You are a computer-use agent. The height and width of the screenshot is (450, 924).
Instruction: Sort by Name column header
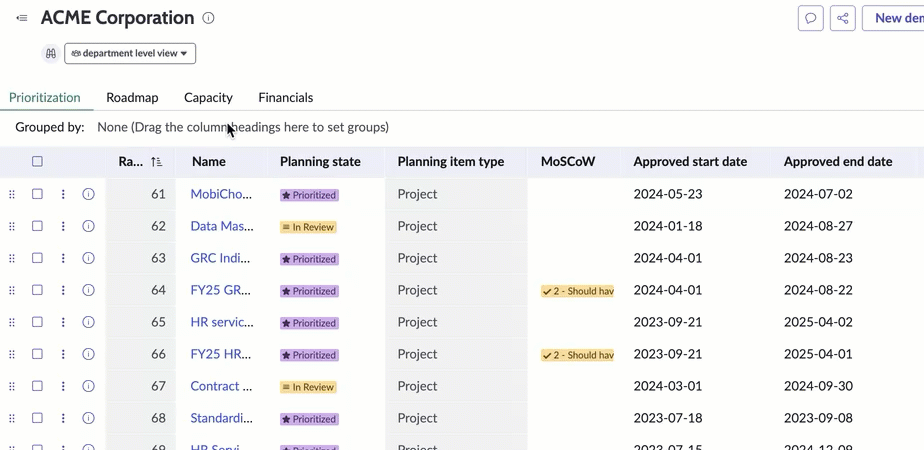click(x=209, y=161)
